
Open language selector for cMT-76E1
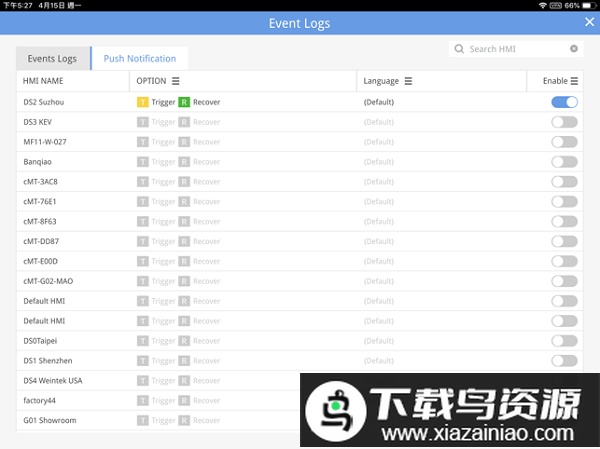click(x=379, y=202)
